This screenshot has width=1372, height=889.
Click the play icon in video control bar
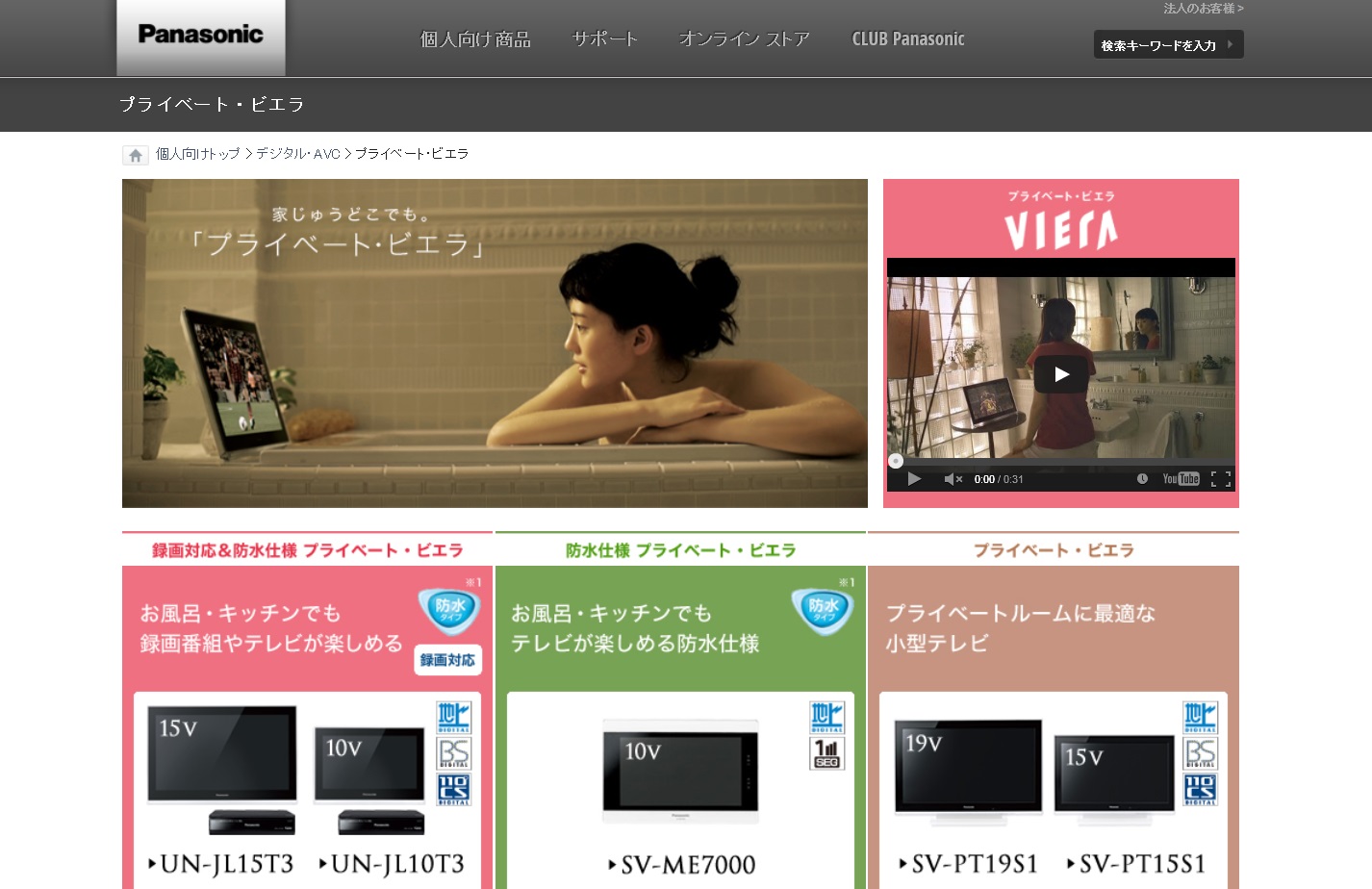pos(914,479)
